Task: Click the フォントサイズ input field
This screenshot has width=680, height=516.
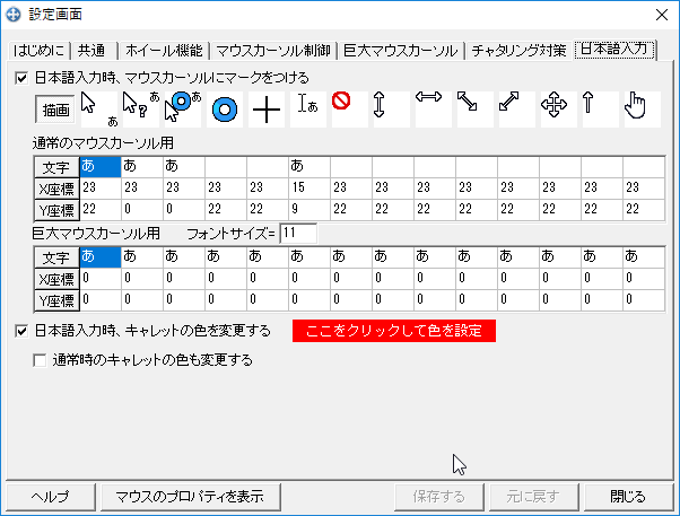Action: (298, 233)
